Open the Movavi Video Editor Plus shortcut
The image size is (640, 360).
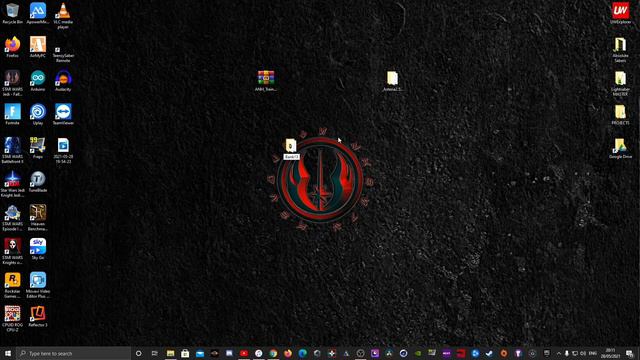[38, 285]
